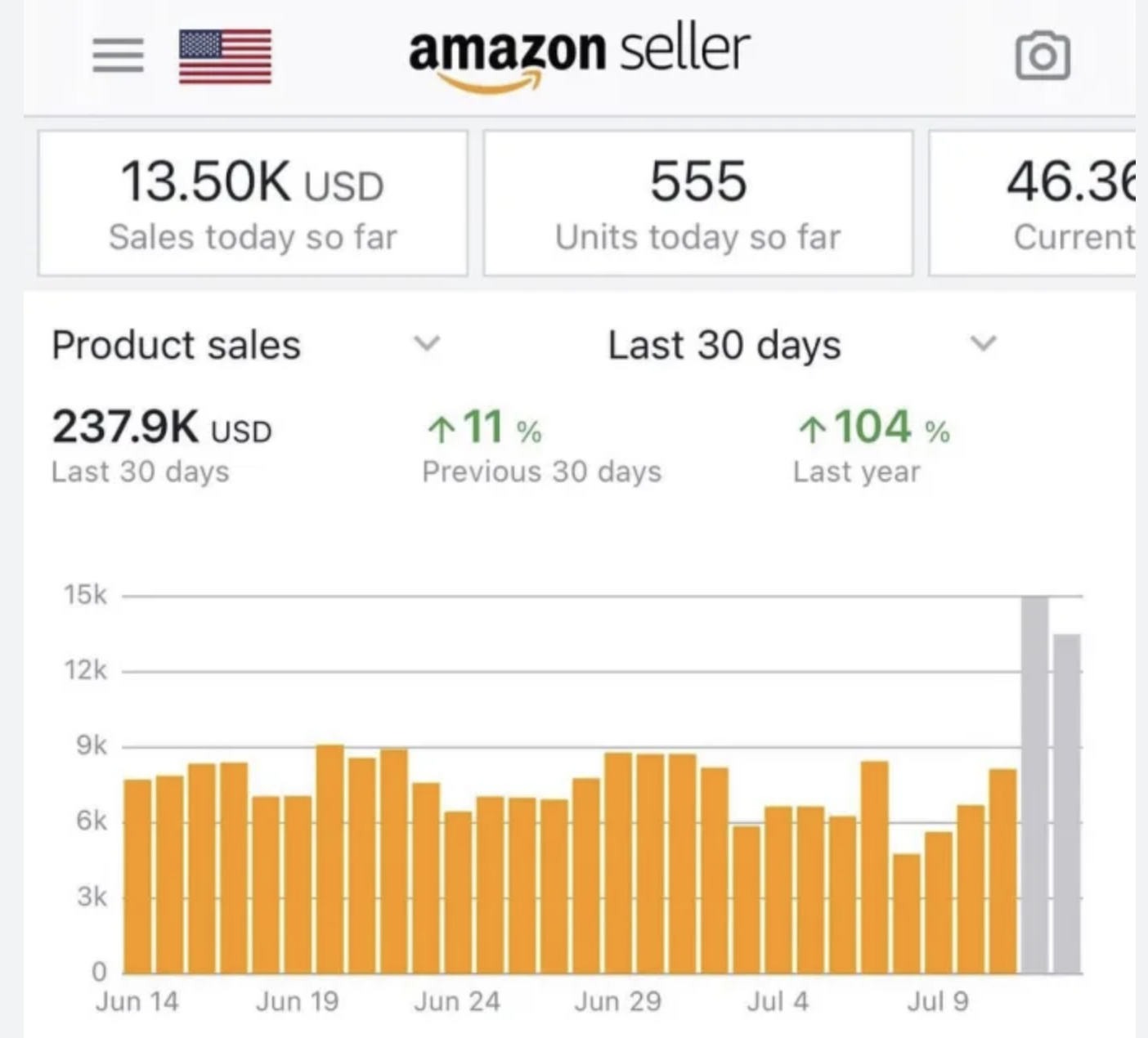
Task: Open the camera scanner tool
Action: point(1043,56)
